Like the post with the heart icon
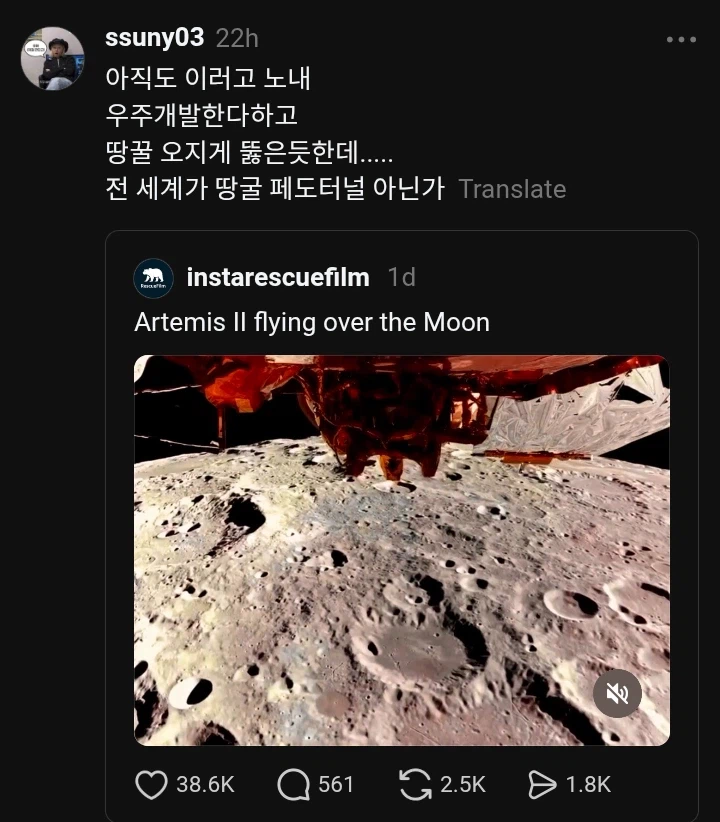The image size is (720, 822). (151, 785)
